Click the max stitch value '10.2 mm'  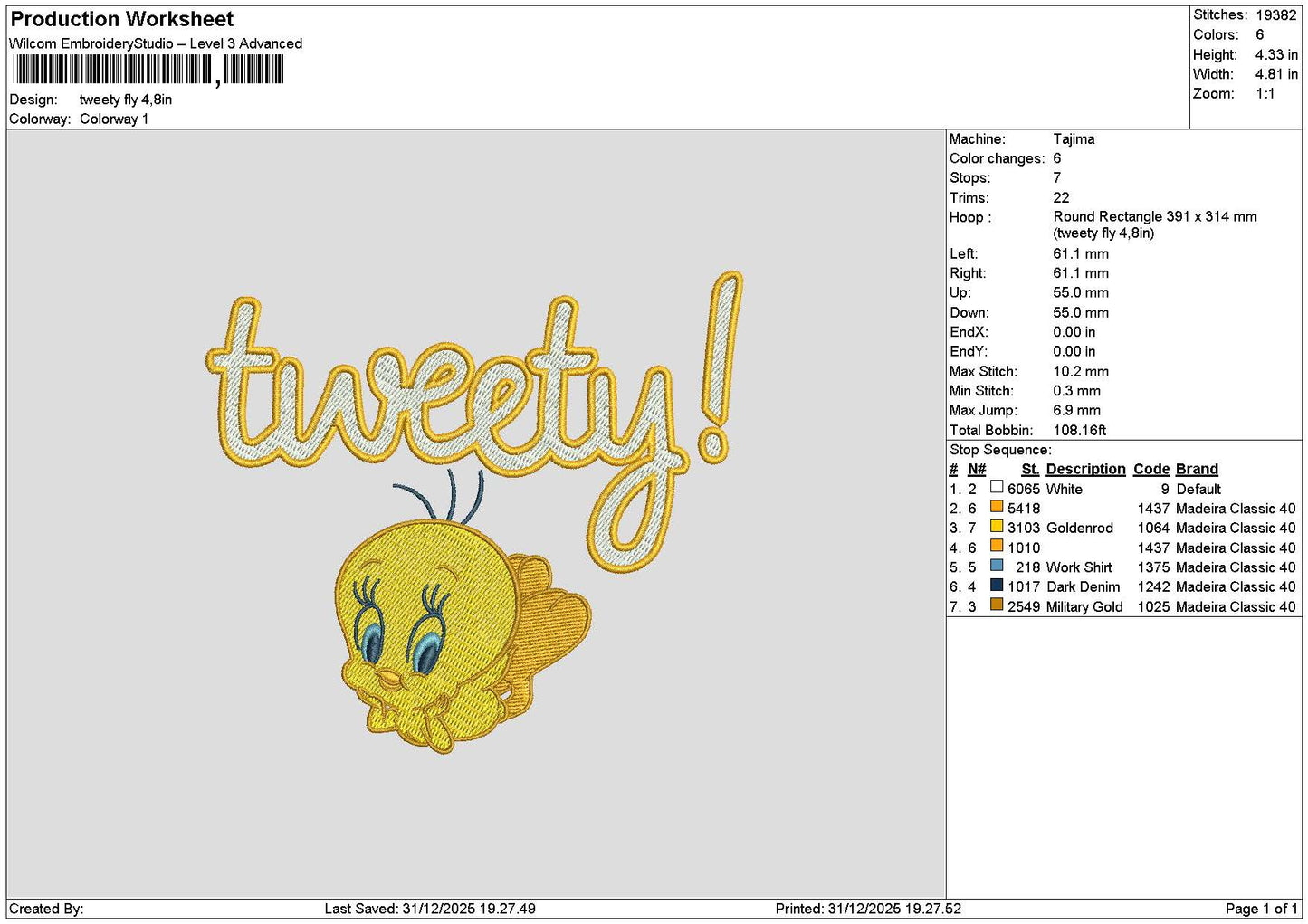pyautogui.click(x=1081, y=371)
